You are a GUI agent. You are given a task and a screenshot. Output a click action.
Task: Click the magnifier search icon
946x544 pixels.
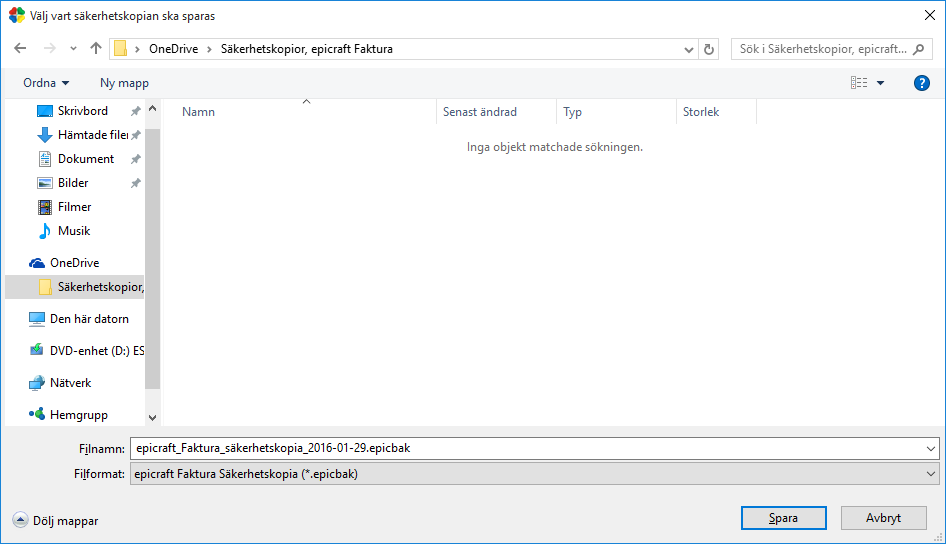(x=918, y=49)
